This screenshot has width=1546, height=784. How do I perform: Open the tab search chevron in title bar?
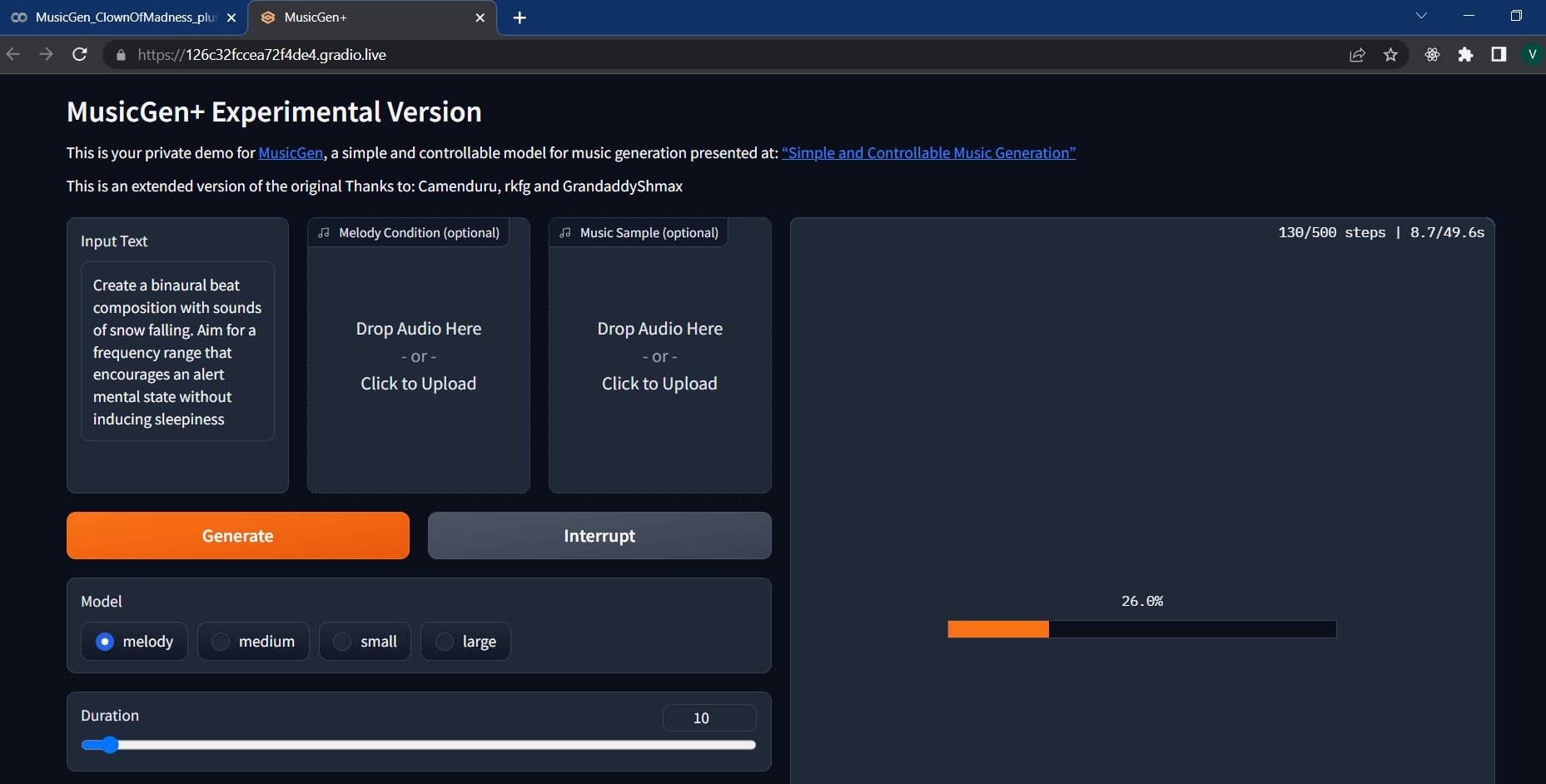click(1421, 16)
